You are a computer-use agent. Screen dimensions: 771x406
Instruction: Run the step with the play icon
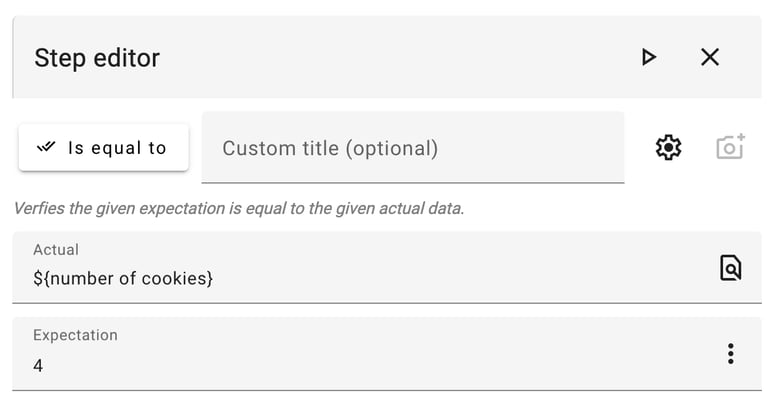[x=649, y=57]
